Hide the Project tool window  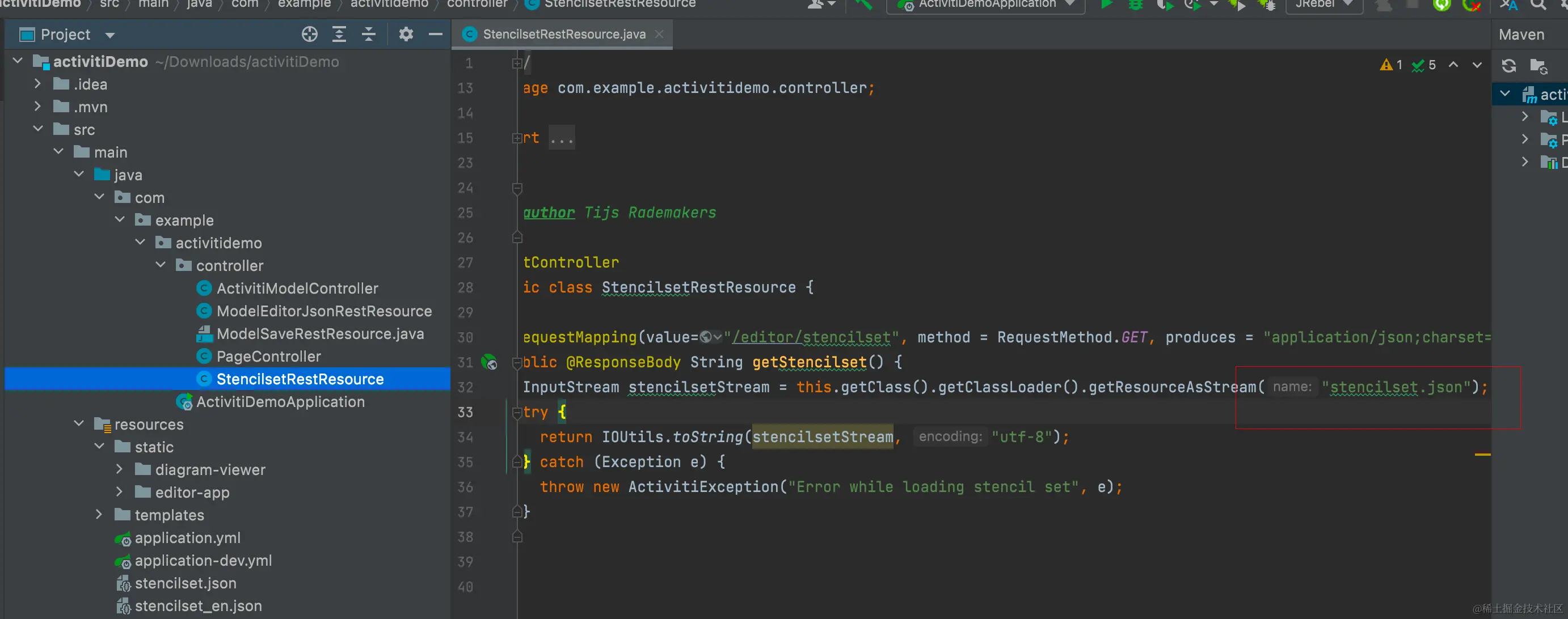coord(435,35)
